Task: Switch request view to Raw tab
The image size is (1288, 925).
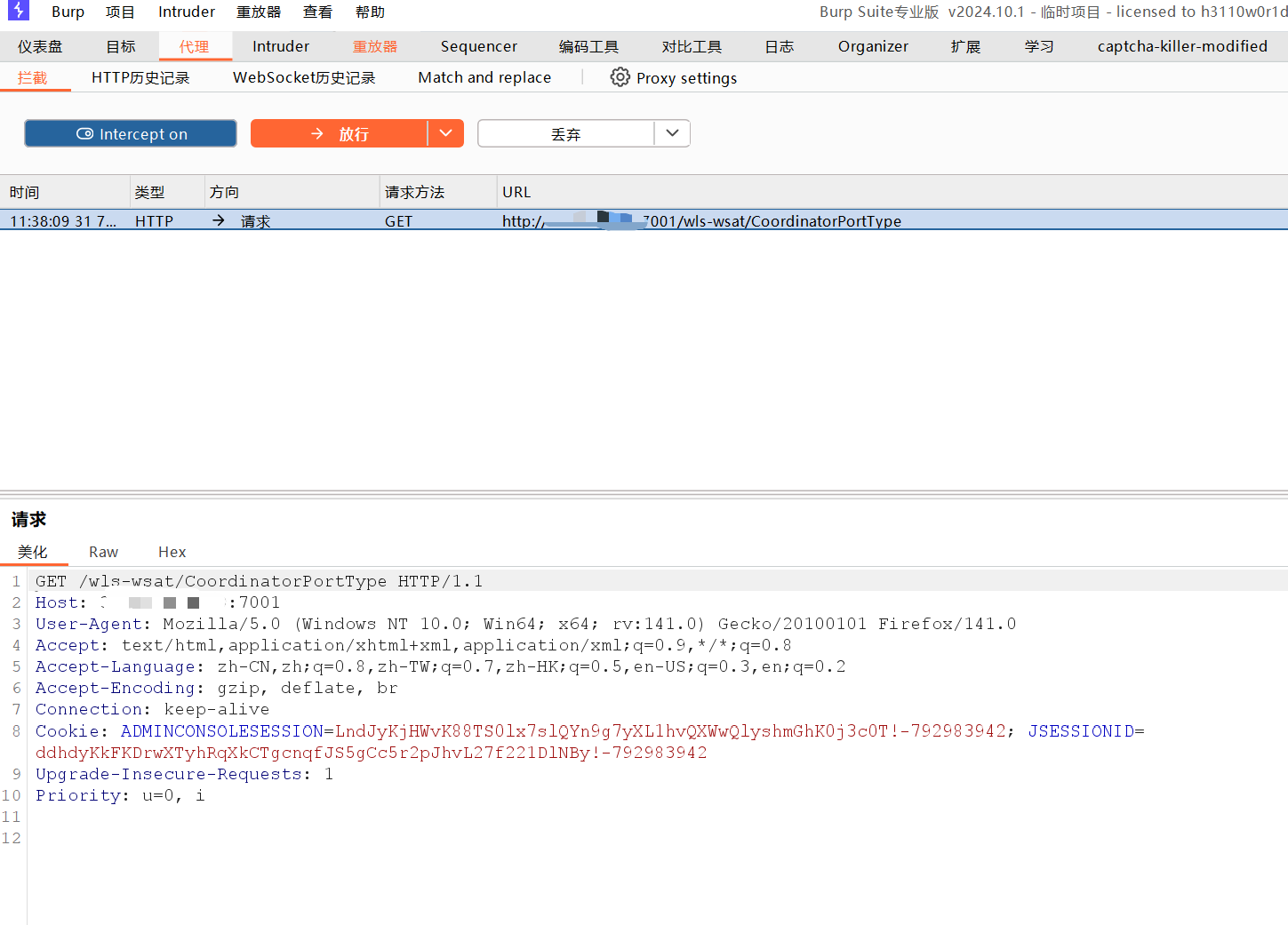Action: click(103, 552)
